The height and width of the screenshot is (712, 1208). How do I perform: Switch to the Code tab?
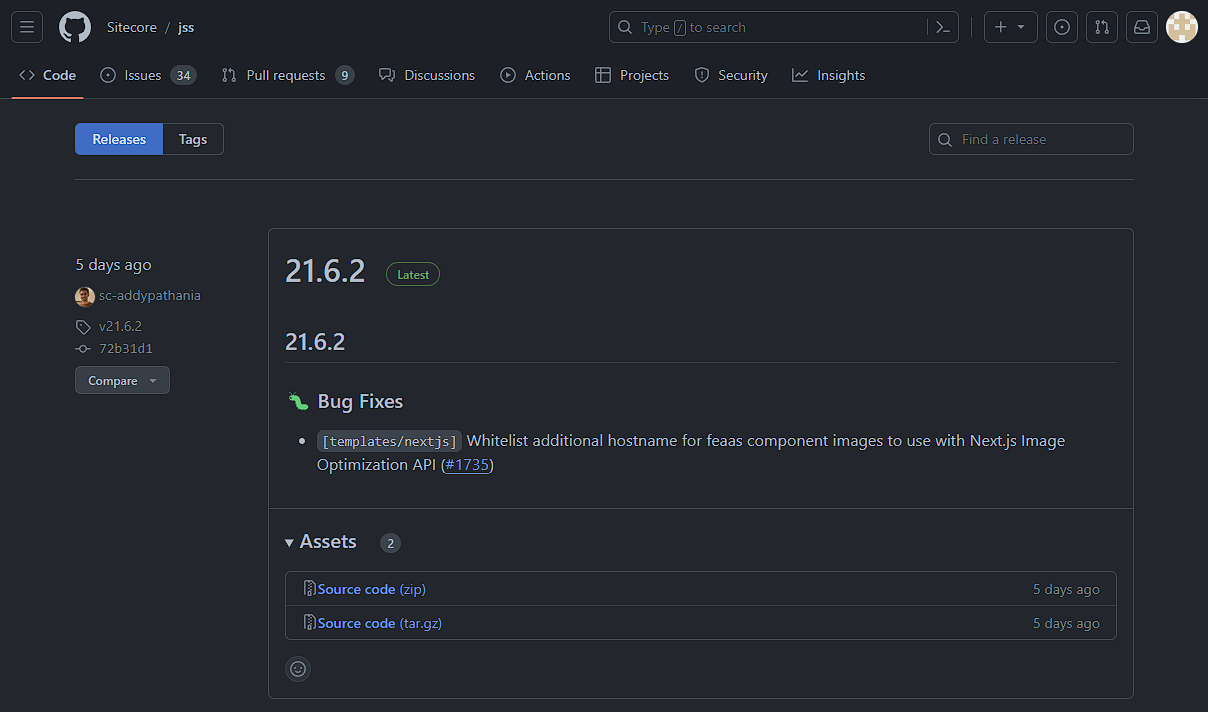(x=47, y=75)
